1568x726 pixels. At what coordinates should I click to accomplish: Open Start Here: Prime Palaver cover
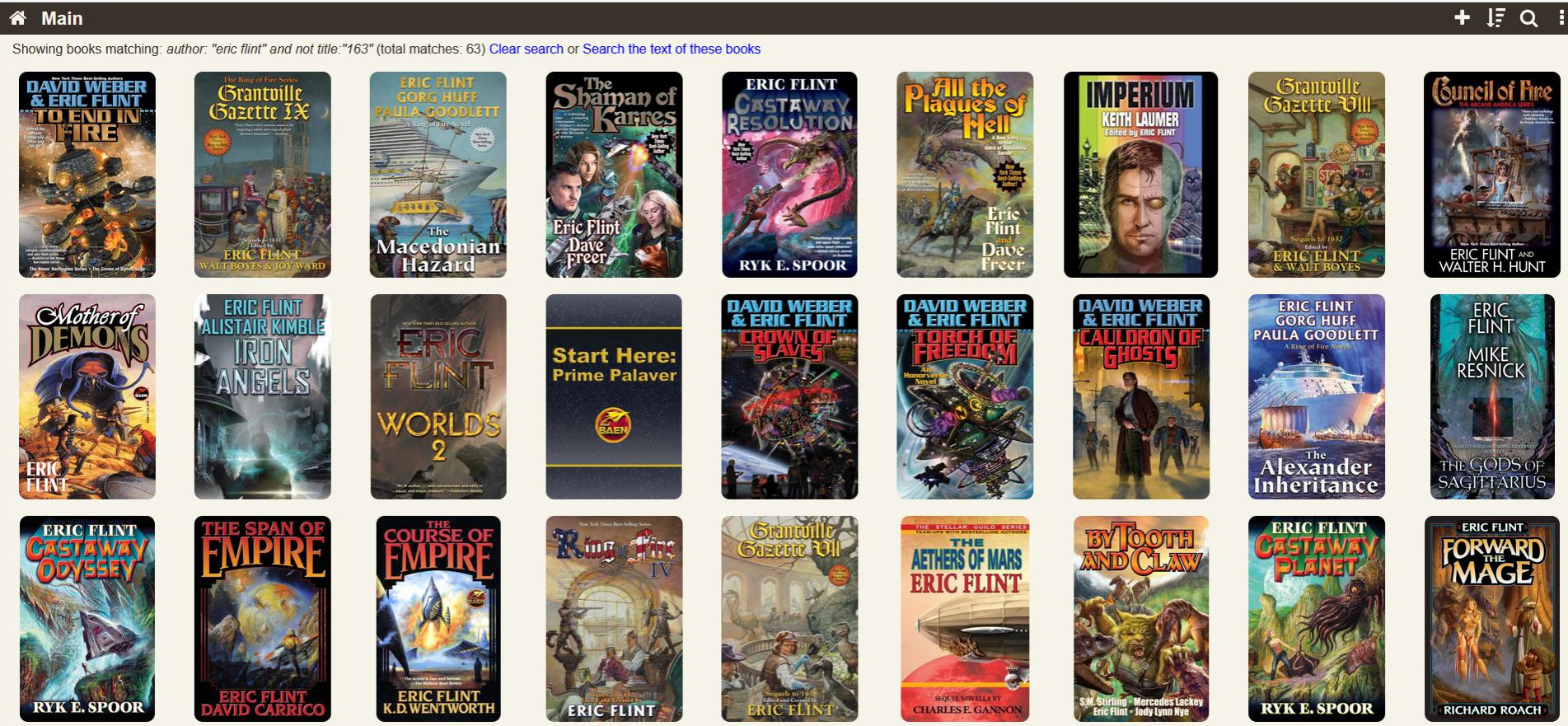[614, 396]
